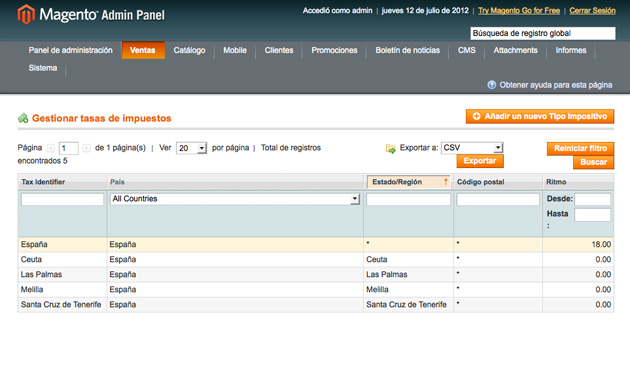Click Reiniciar filtro button

(580, 148)
